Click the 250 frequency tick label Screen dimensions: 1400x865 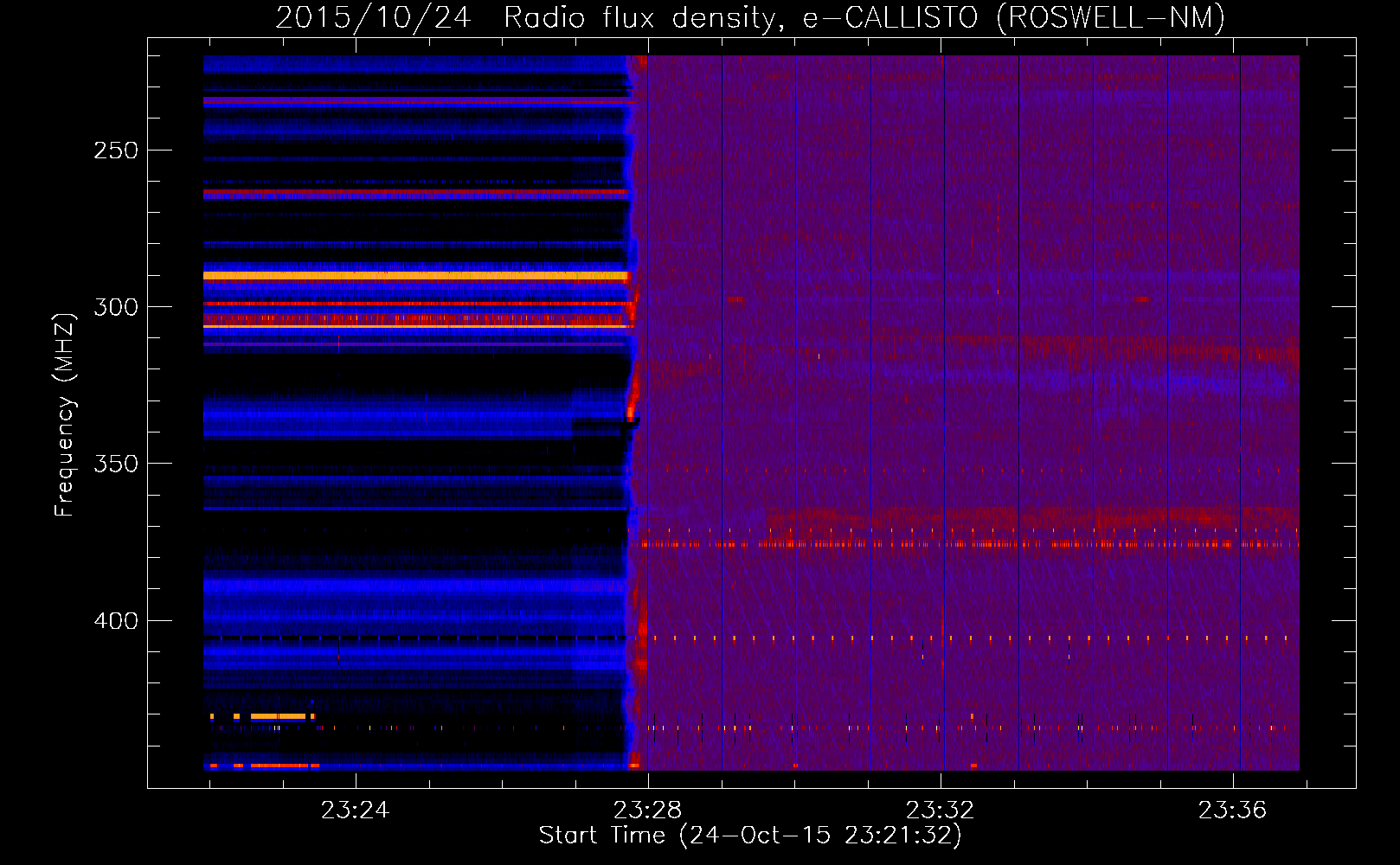[116, 151]
